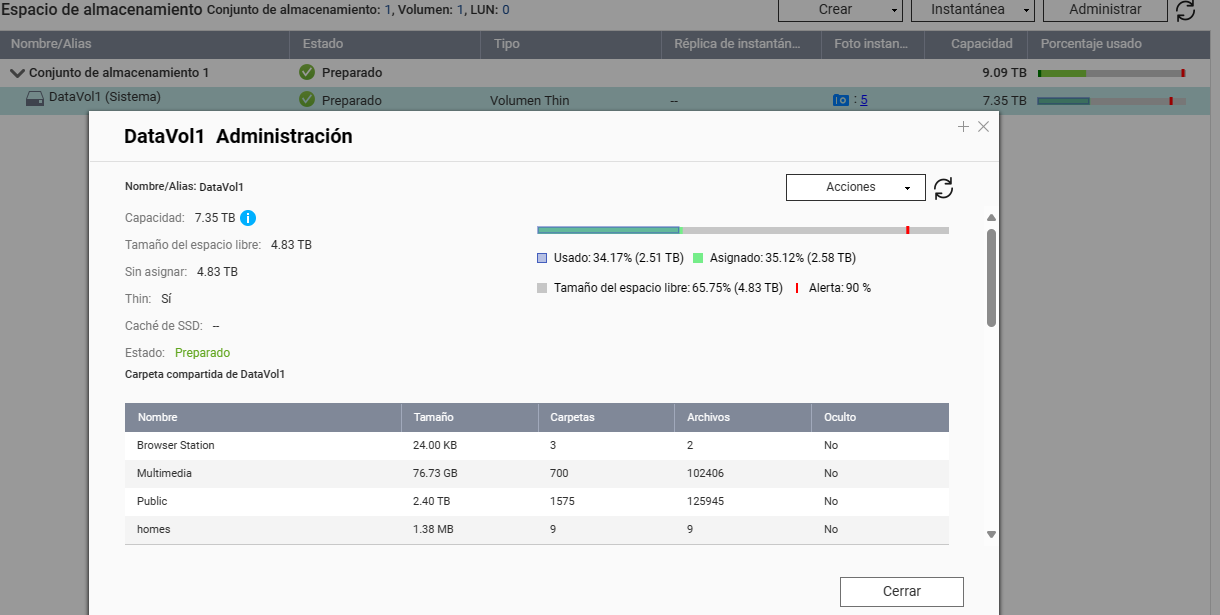
Task: Click the snapshot camera icon in DataVol1 row
Action: [x=841, y=100]
